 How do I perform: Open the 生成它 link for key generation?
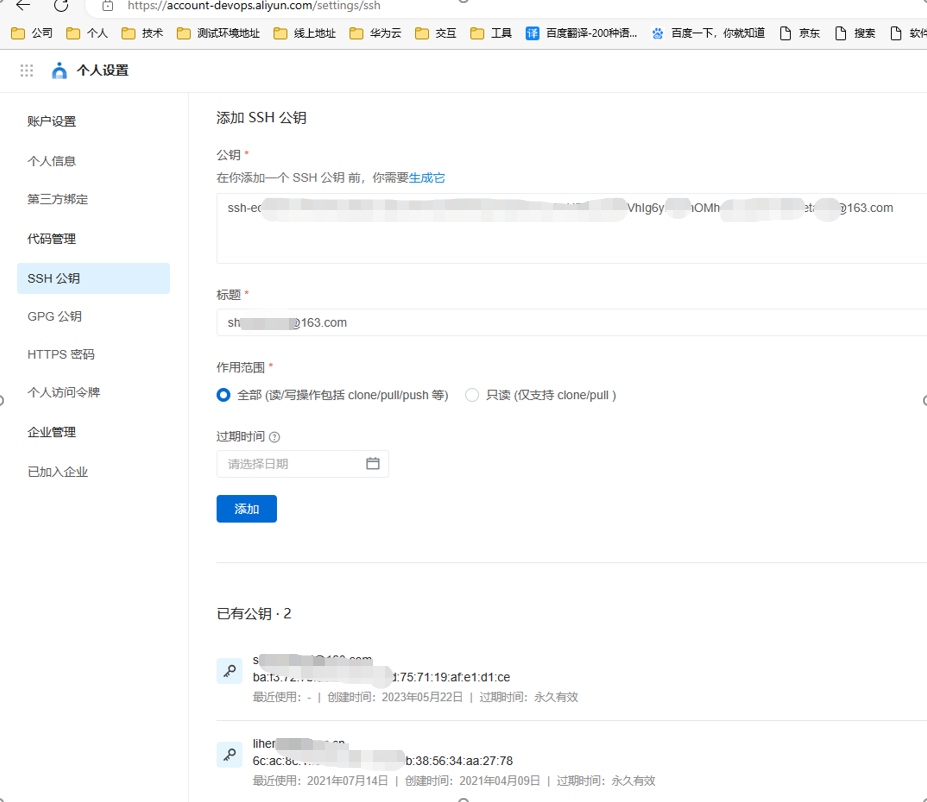[x=425, y=177]
